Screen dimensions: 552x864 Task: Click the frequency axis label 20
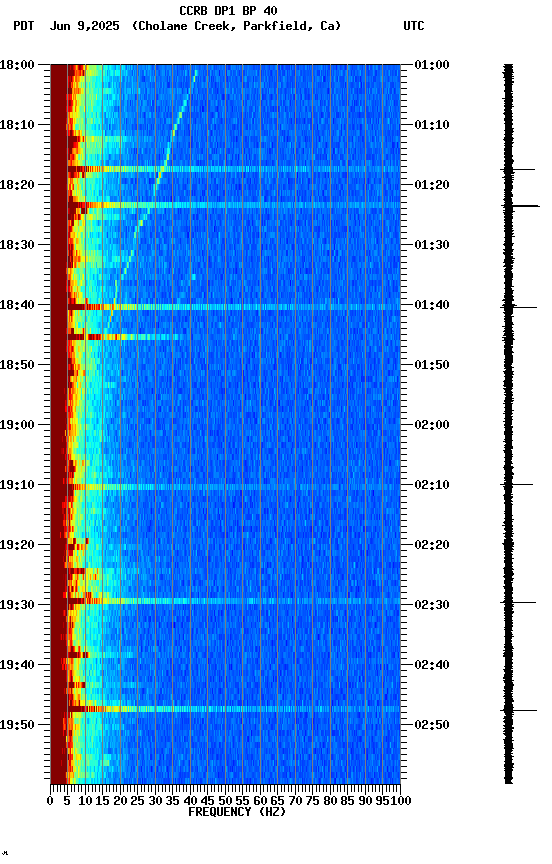point(120,801)
